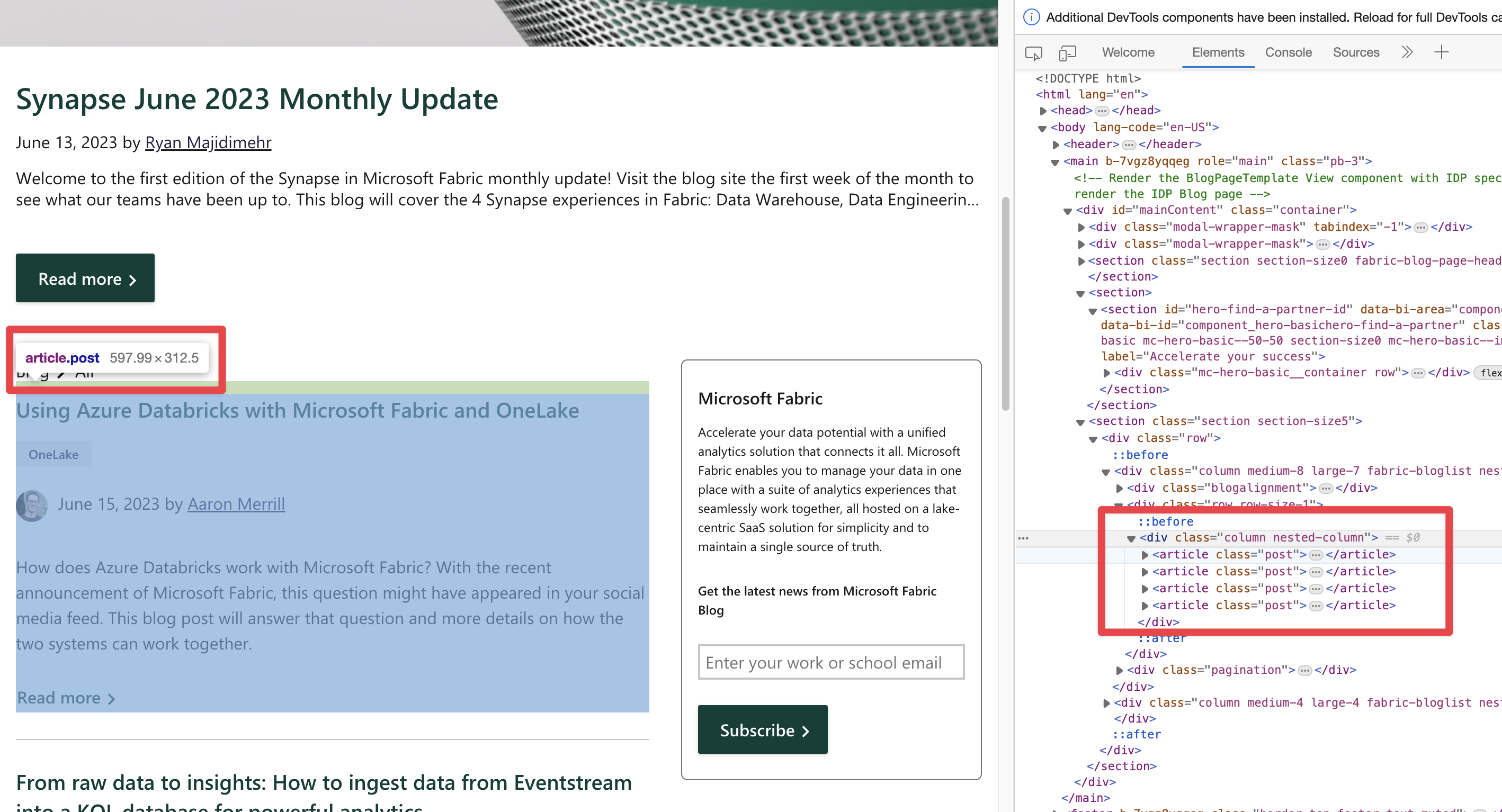This screenshot has width=1502, height=812.
Task: Go to the Welcome tab in DevTools
Action: pos(1128,52)
